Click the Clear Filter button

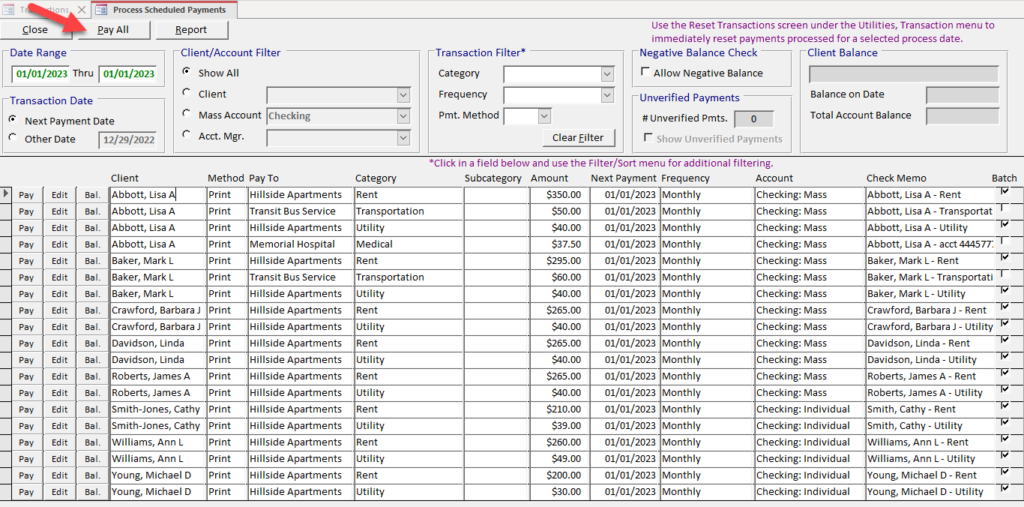578,138
